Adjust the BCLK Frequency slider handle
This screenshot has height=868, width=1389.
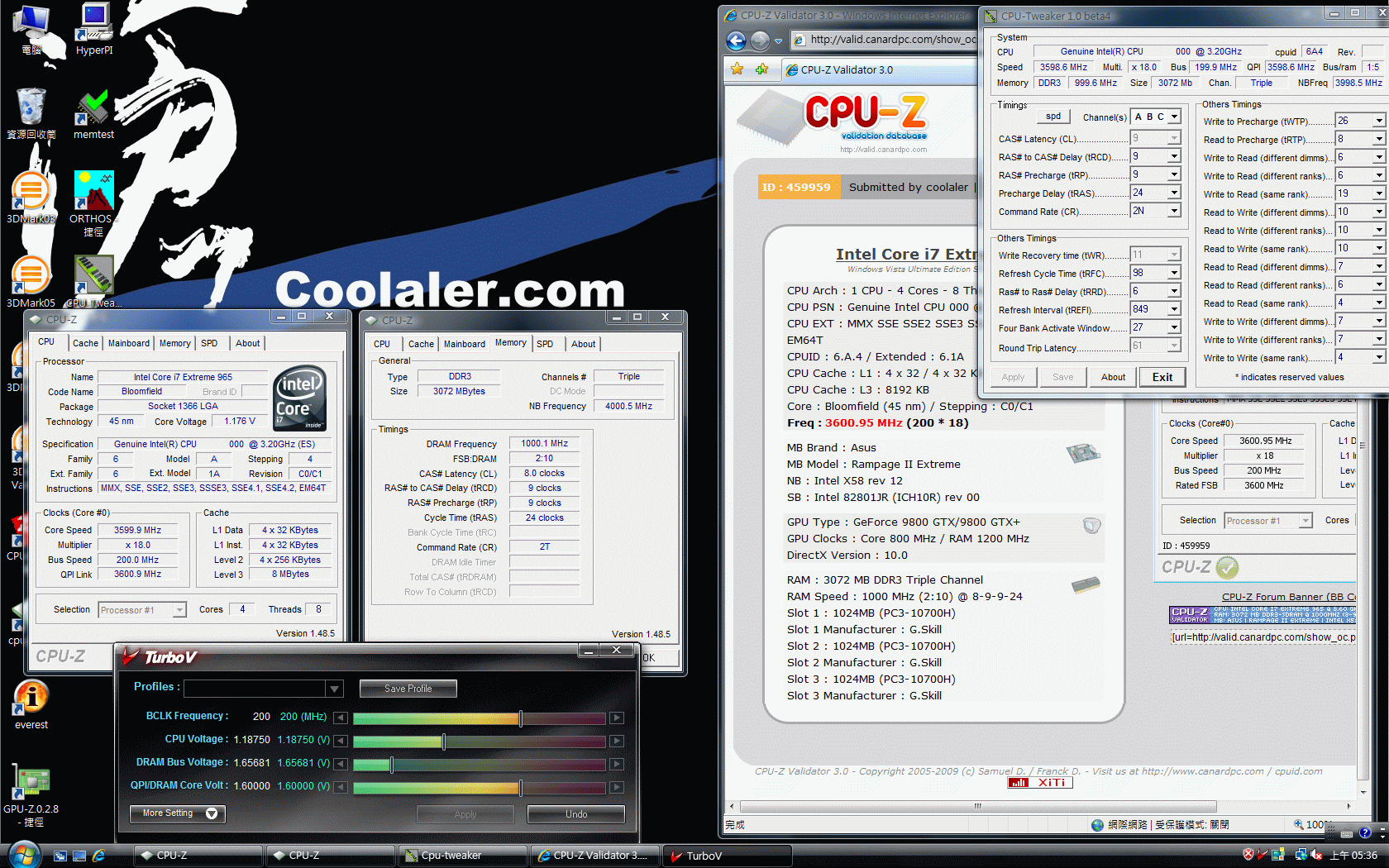pyautogui.click(x=520, y=718)
